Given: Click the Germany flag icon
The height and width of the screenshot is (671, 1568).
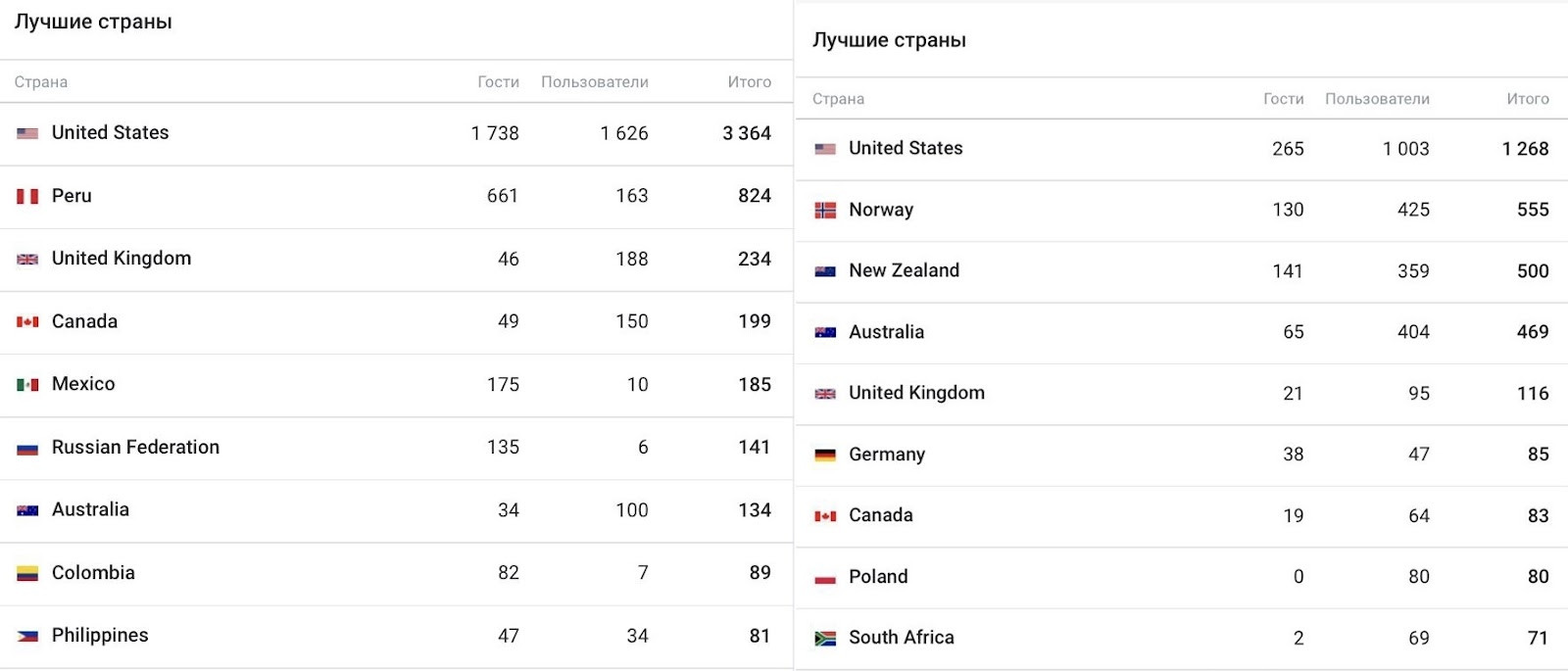Looking at the screenshot, I should (x=825, y=455).
